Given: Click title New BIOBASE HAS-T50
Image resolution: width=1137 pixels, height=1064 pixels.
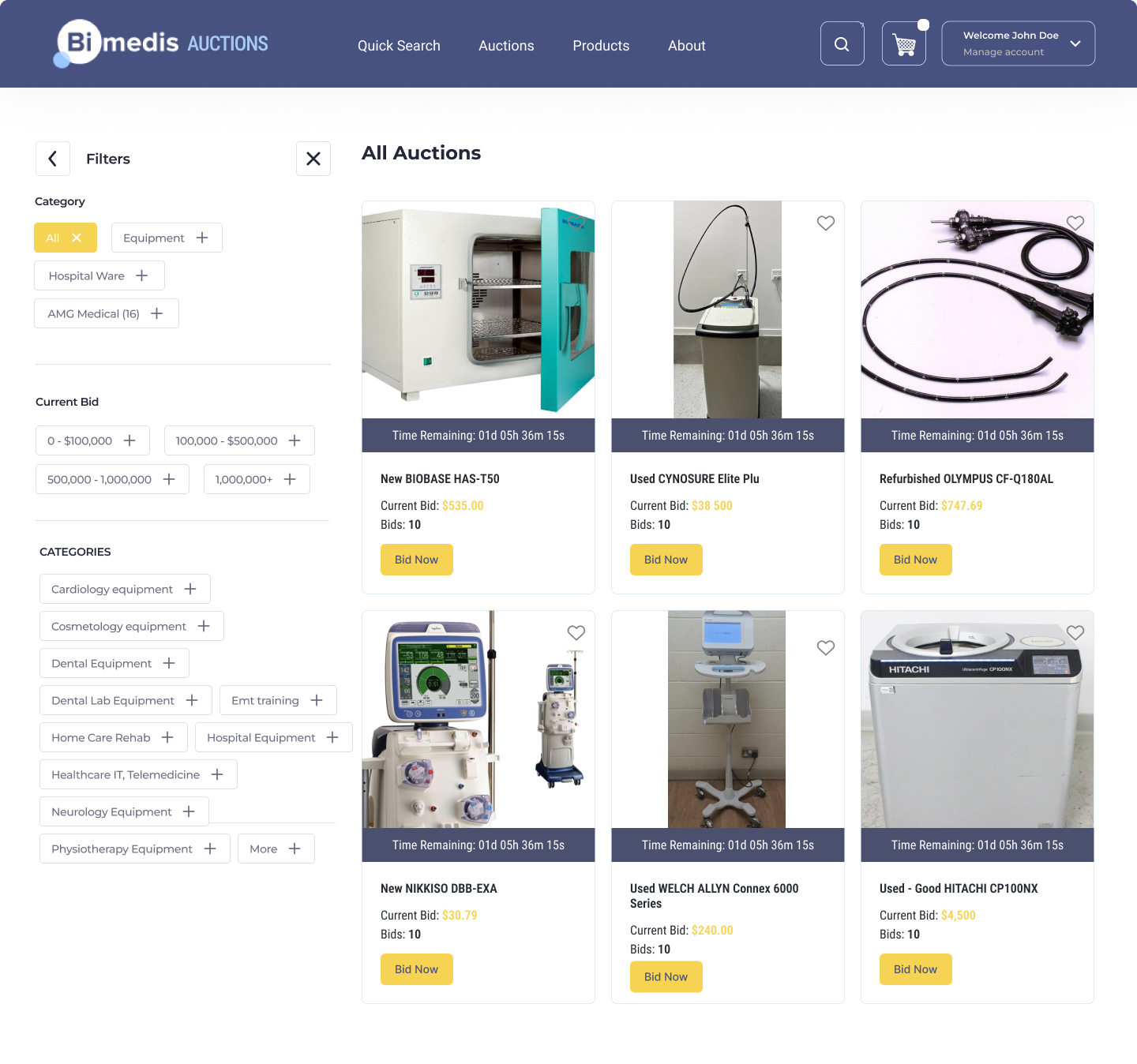Looking at the screenshot, I should click(x=440, y=479).
